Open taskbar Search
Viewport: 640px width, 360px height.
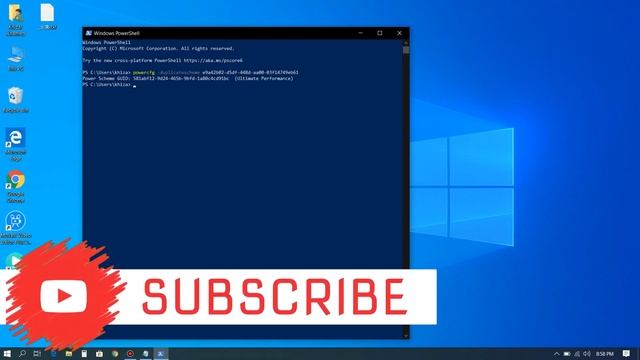[22, 353]
